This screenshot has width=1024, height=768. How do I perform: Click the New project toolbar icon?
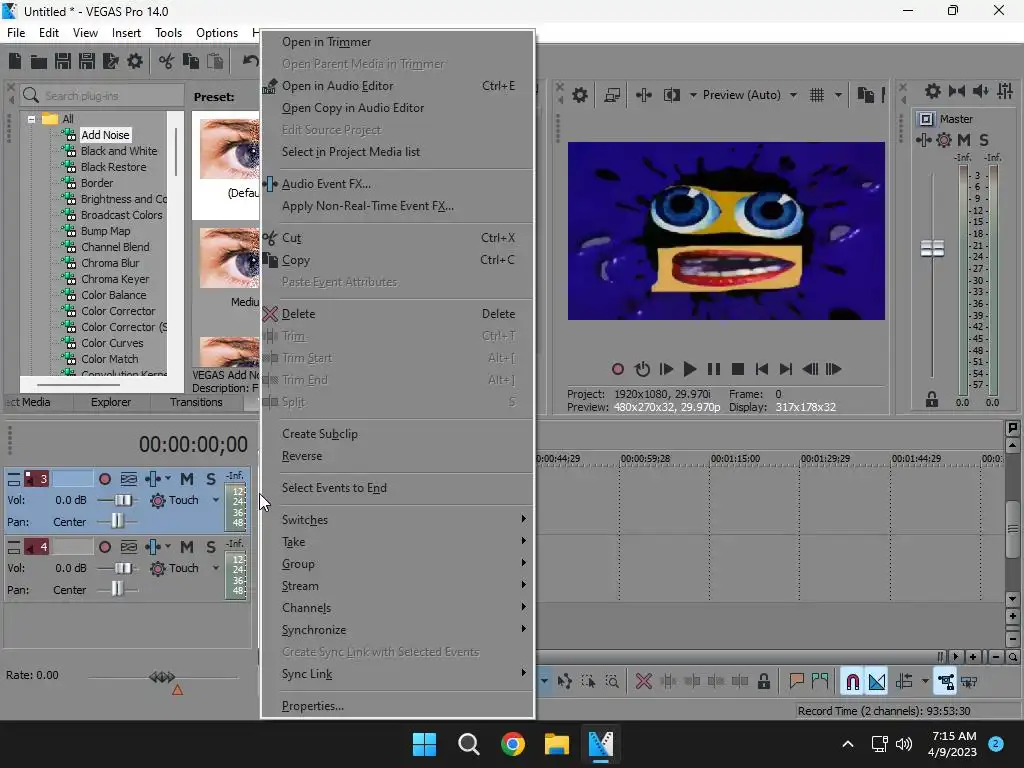(x=15, y=61)
